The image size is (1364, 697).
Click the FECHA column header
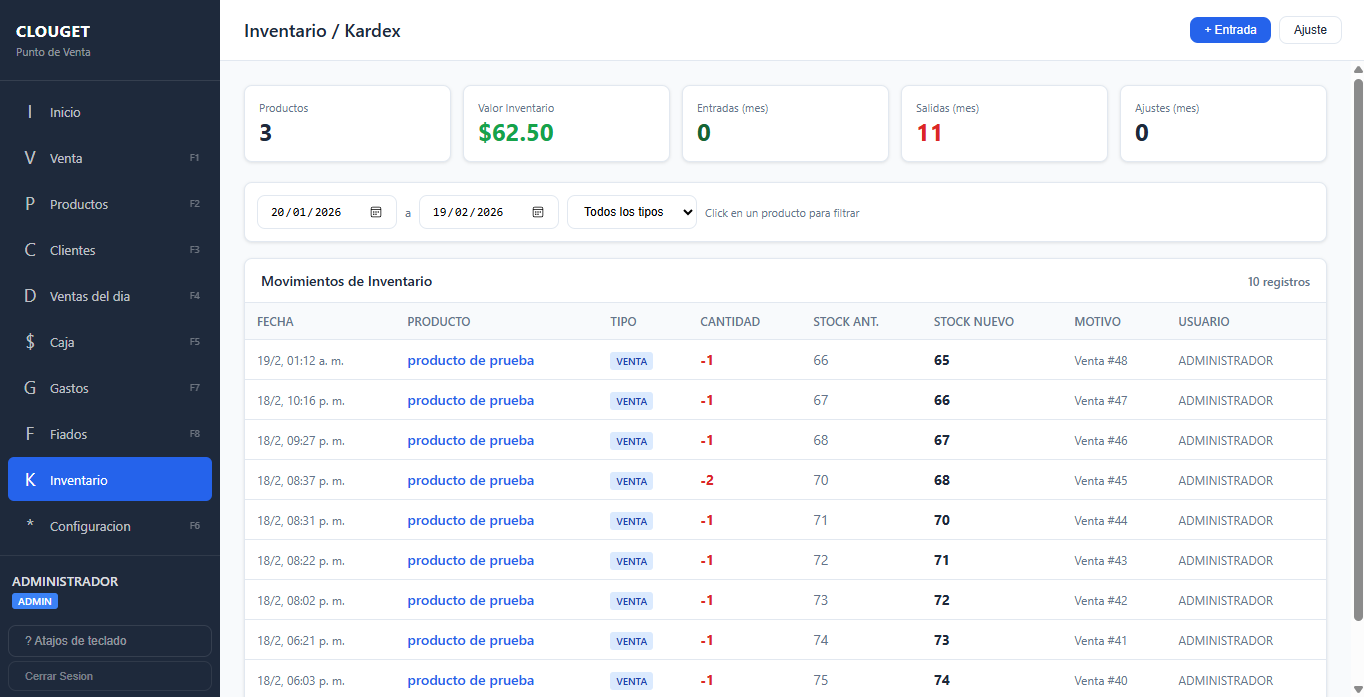275,322
